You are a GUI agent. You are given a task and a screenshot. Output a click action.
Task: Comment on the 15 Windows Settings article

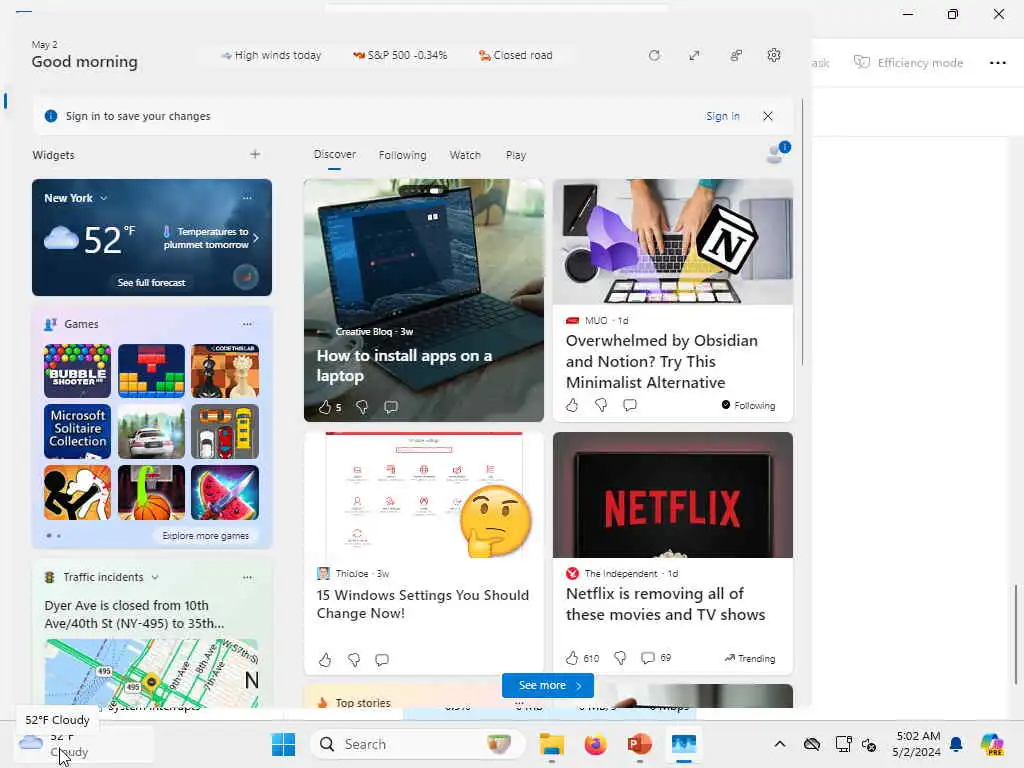pos(382,660)
